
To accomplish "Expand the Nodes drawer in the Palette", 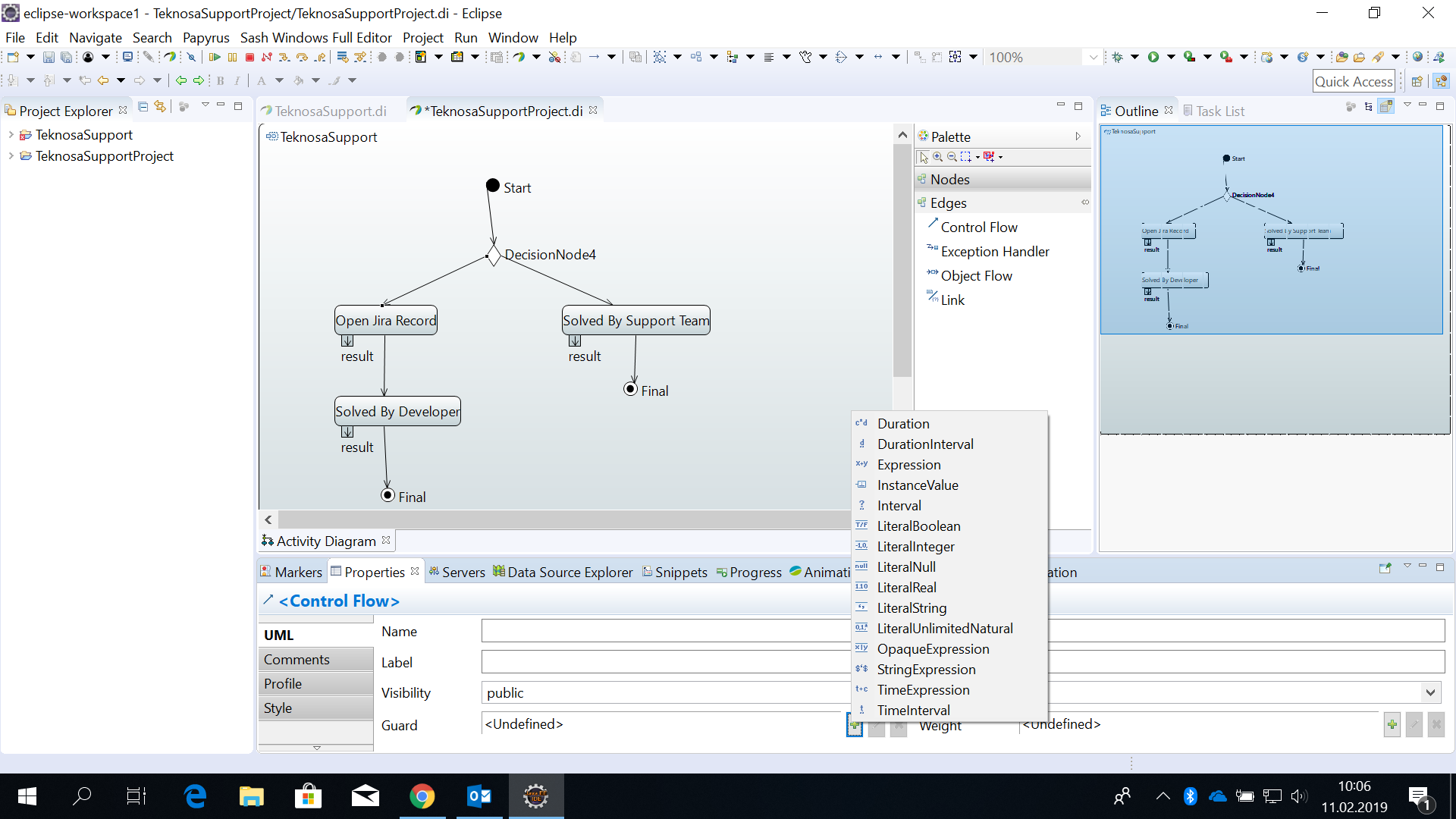I will click(x=1003, y=180).
